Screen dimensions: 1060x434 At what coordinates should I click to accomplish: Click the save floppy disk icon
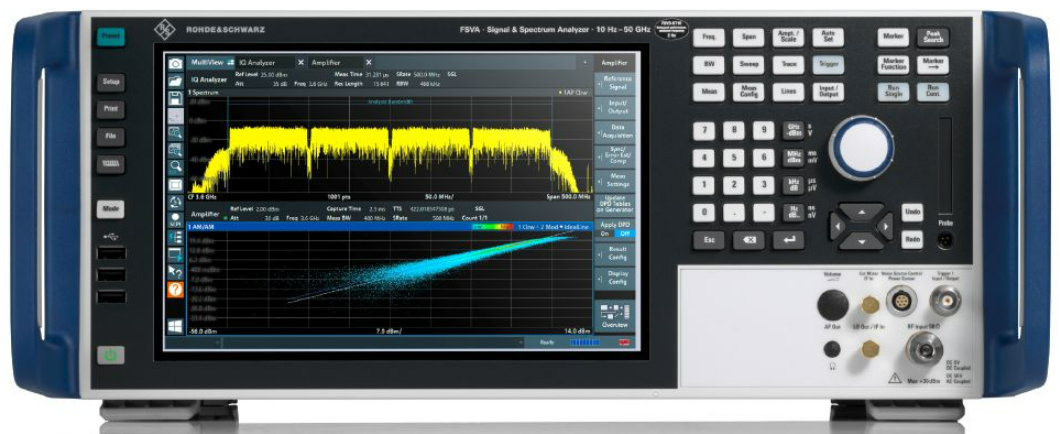coord(175,97)
